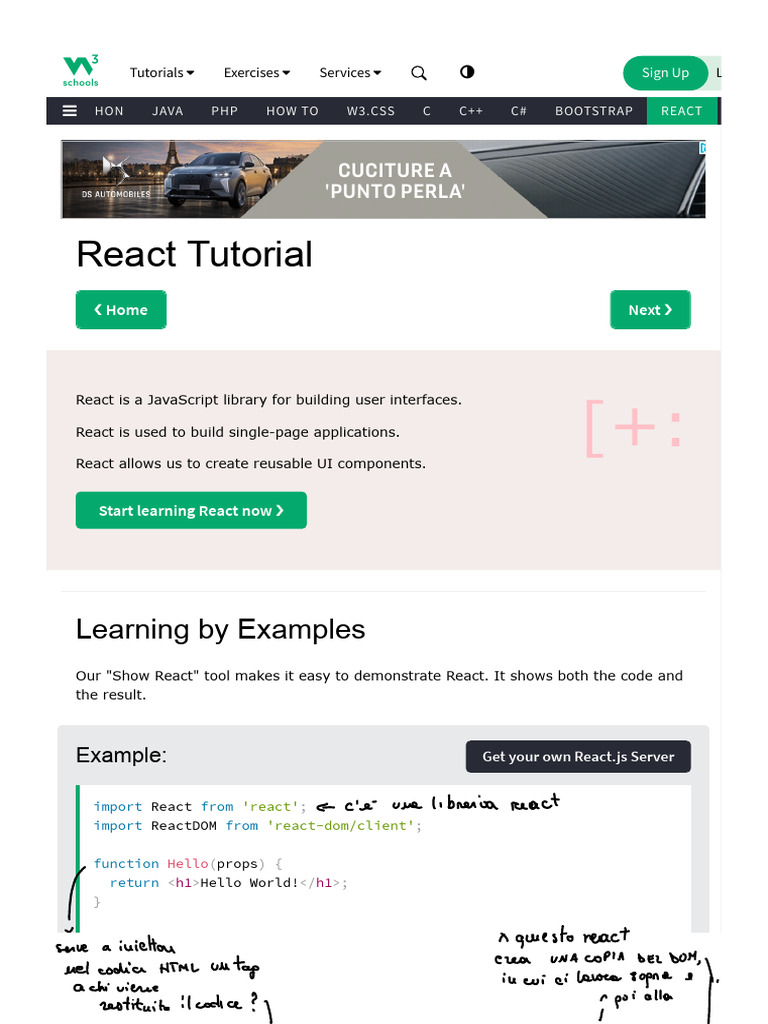Click code line return Hello World!
This screenshot has height=1024, width=768.
tap(229, 882)
